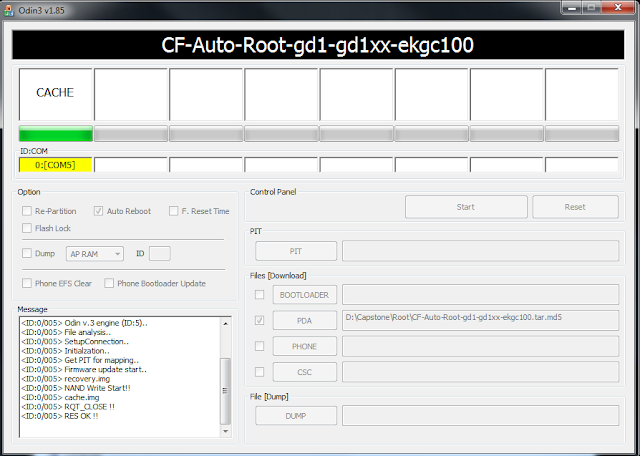Check the F. Reset Time option
The height and width of the screenshot is (456, 640).
point(173,211)
